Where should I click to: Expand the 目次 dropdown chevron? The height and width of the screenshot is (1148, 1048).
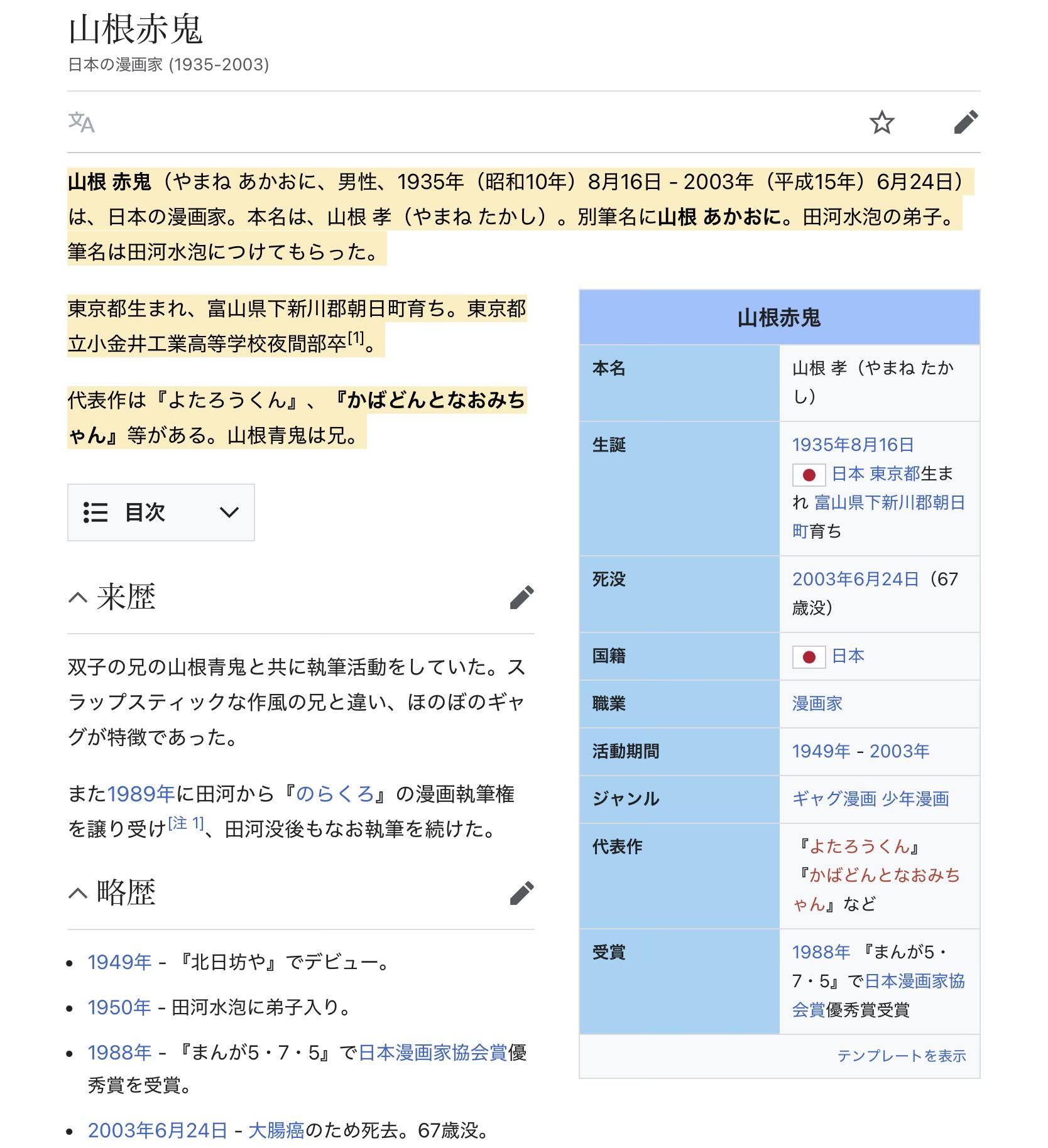pos(229,512)
